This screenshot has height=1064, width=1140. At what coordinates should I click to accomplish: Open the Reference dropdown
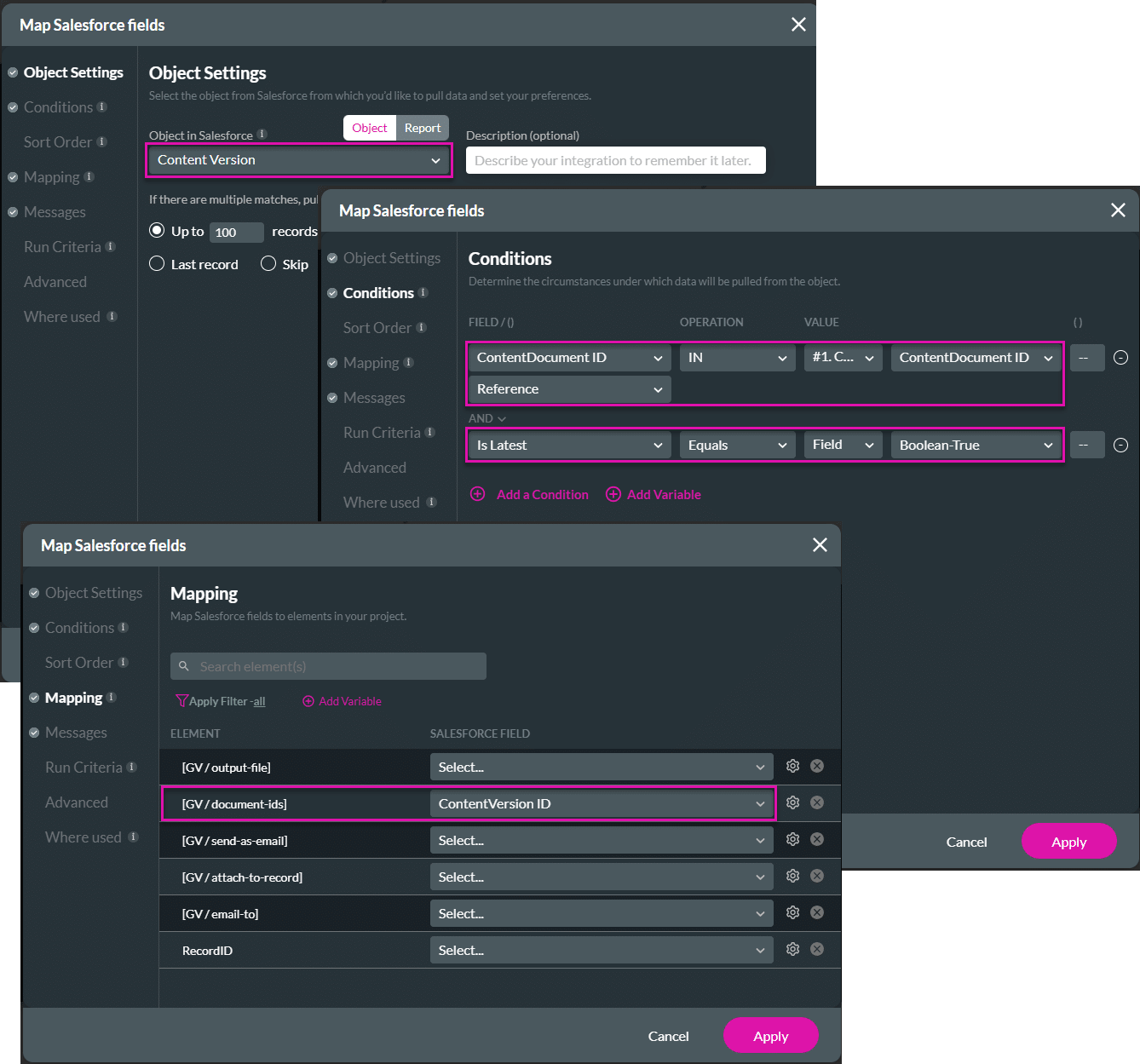pyautogui.click(x=569, y=389)
